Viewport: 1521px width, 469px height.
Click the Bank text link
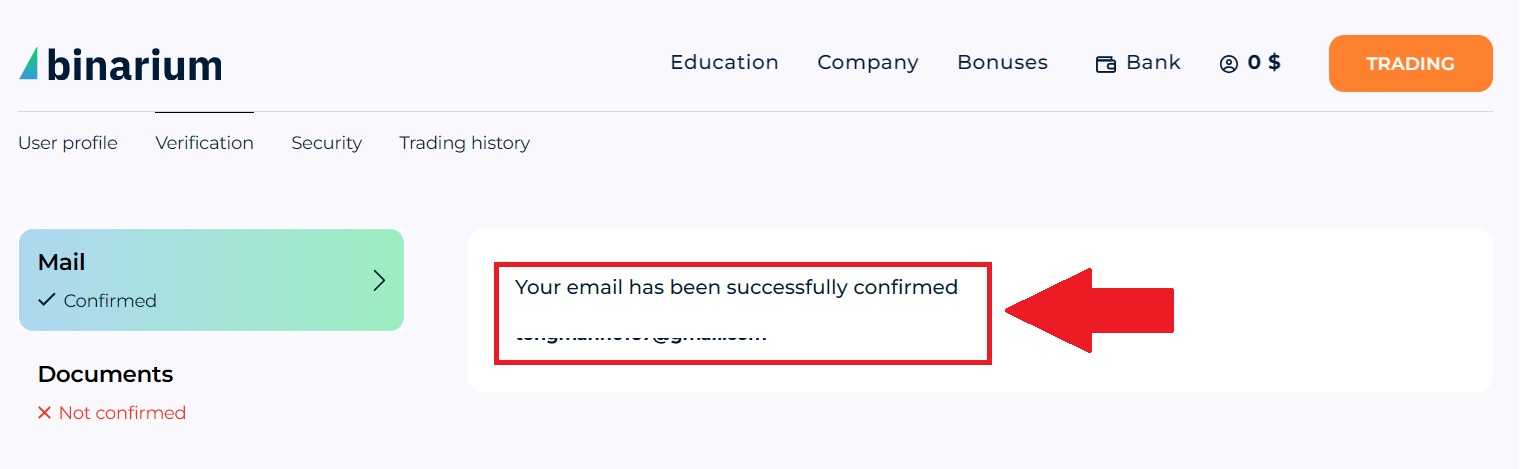tap(1153, 62)
